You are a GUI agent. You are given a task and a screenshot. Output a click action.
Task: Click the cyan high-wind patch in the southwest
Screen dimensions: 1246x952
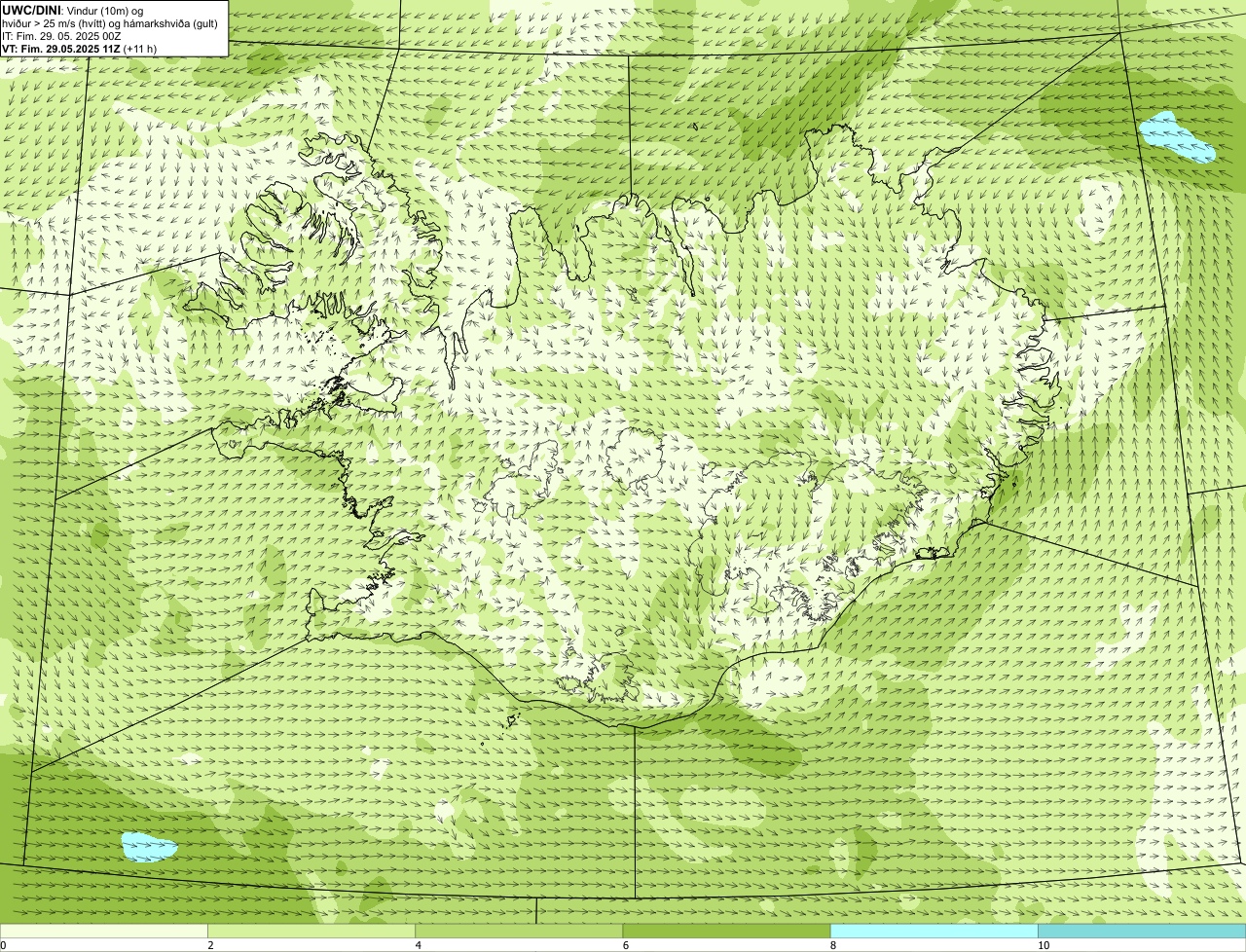click(x=149, y=847)
